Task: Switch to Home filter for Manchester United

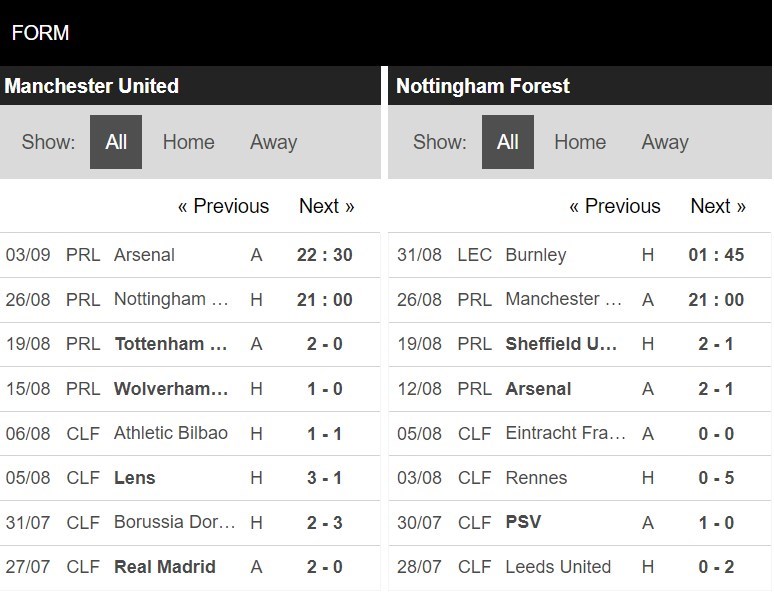Action: point(189,142)
